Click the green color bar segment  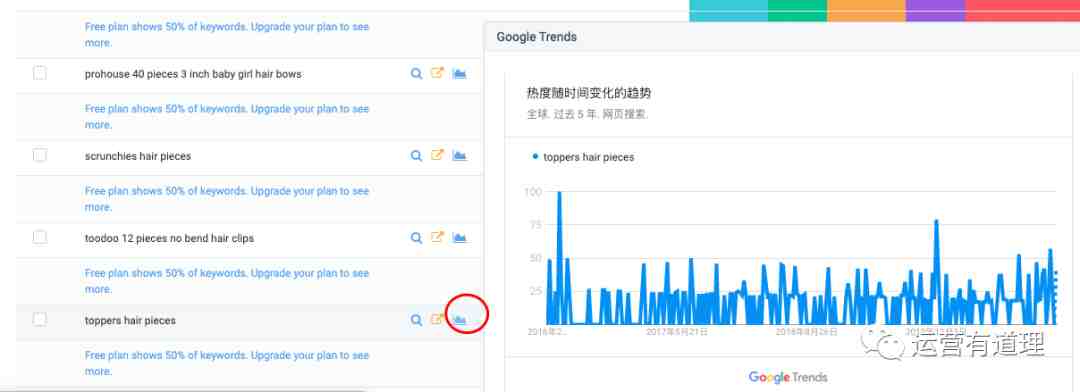798,10
